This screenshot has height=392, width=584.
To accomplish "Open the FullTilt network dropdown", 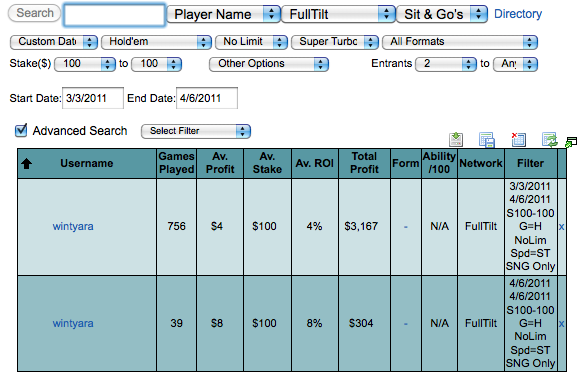I will pos(338,14).
